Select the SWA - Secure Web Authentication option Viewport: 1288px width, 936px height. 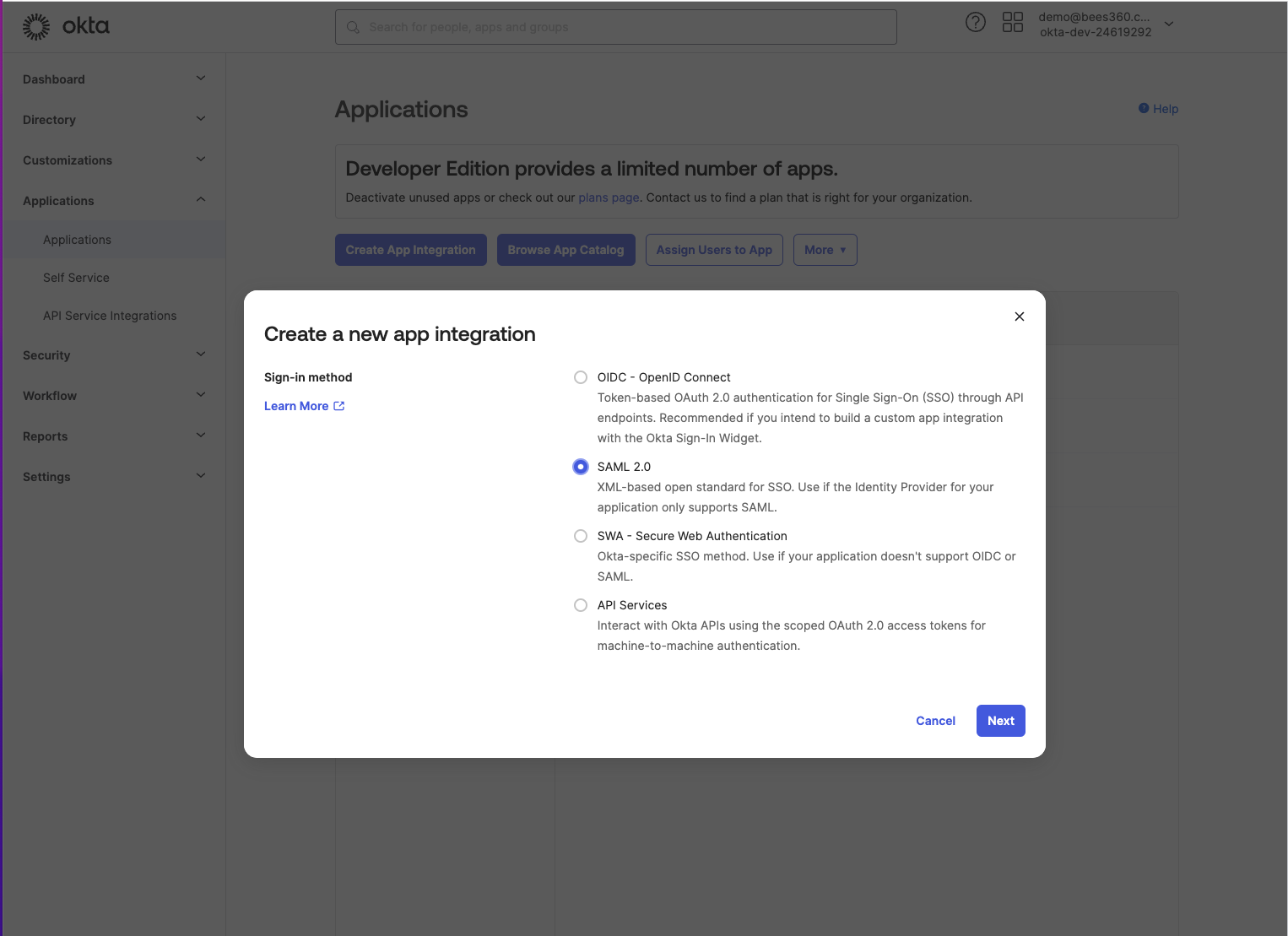[581, 536]
